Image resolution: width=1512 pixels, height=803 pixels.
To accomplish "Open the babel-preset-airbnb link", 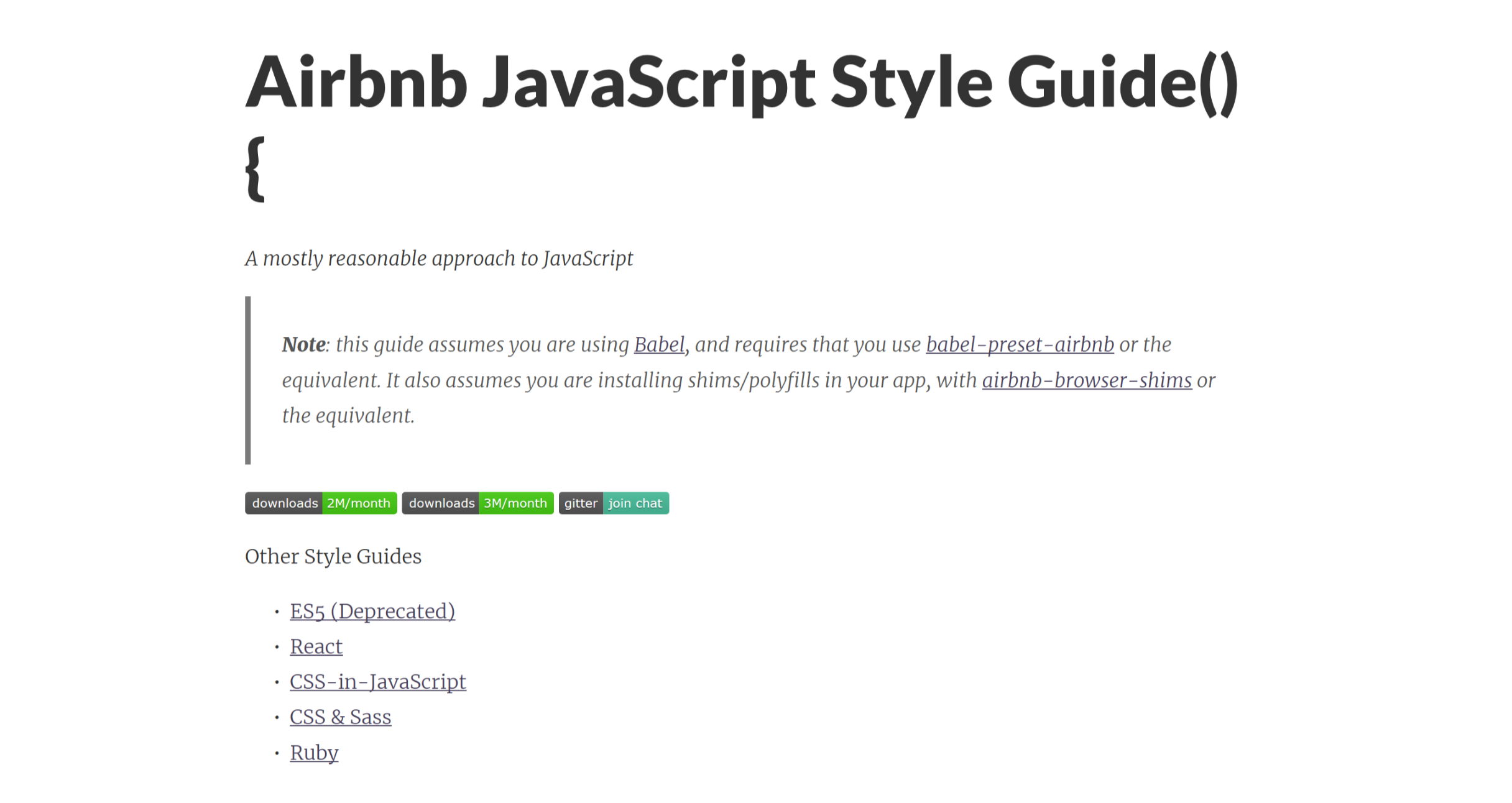I will (x=1020, y=344).
